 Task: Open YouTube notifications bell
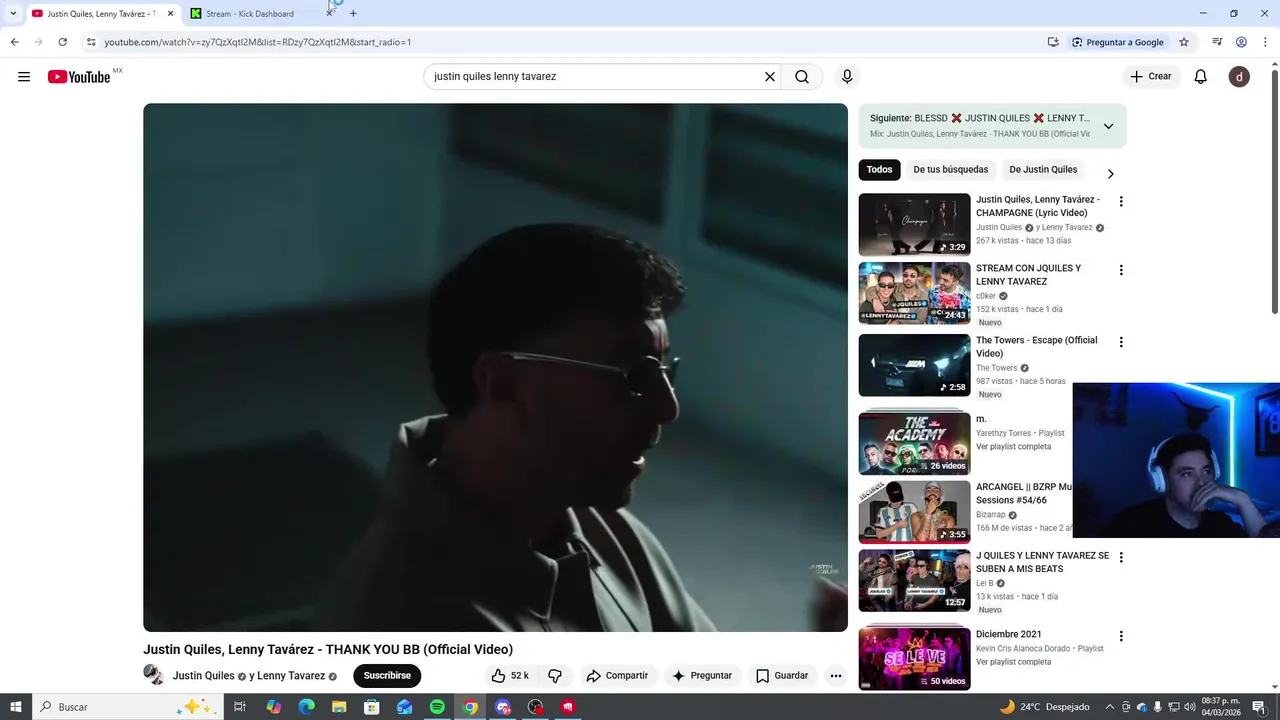[1201, 77]
